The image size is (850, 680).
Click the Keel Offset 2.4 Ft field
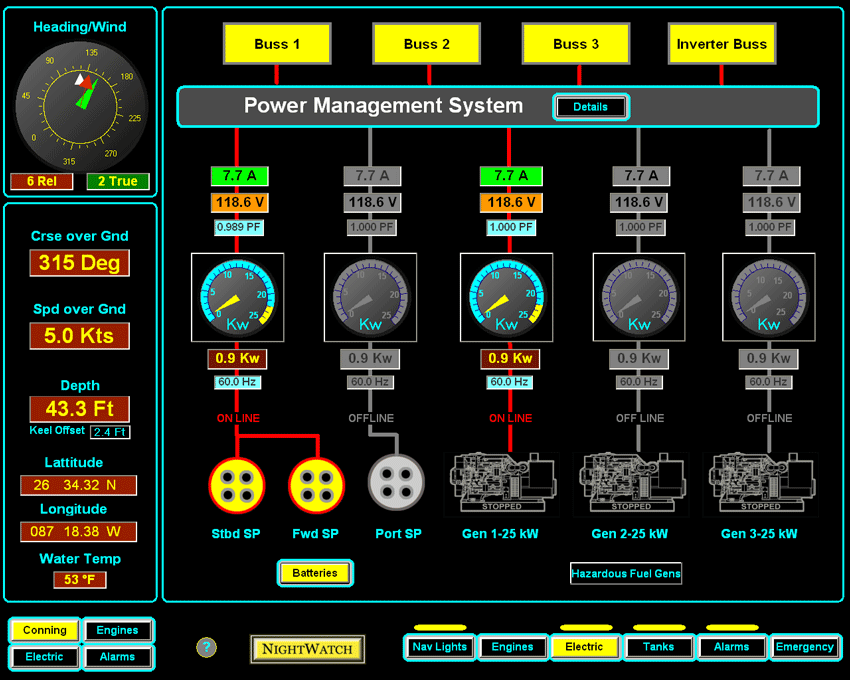pyautogui.click(x=109, y=432)
